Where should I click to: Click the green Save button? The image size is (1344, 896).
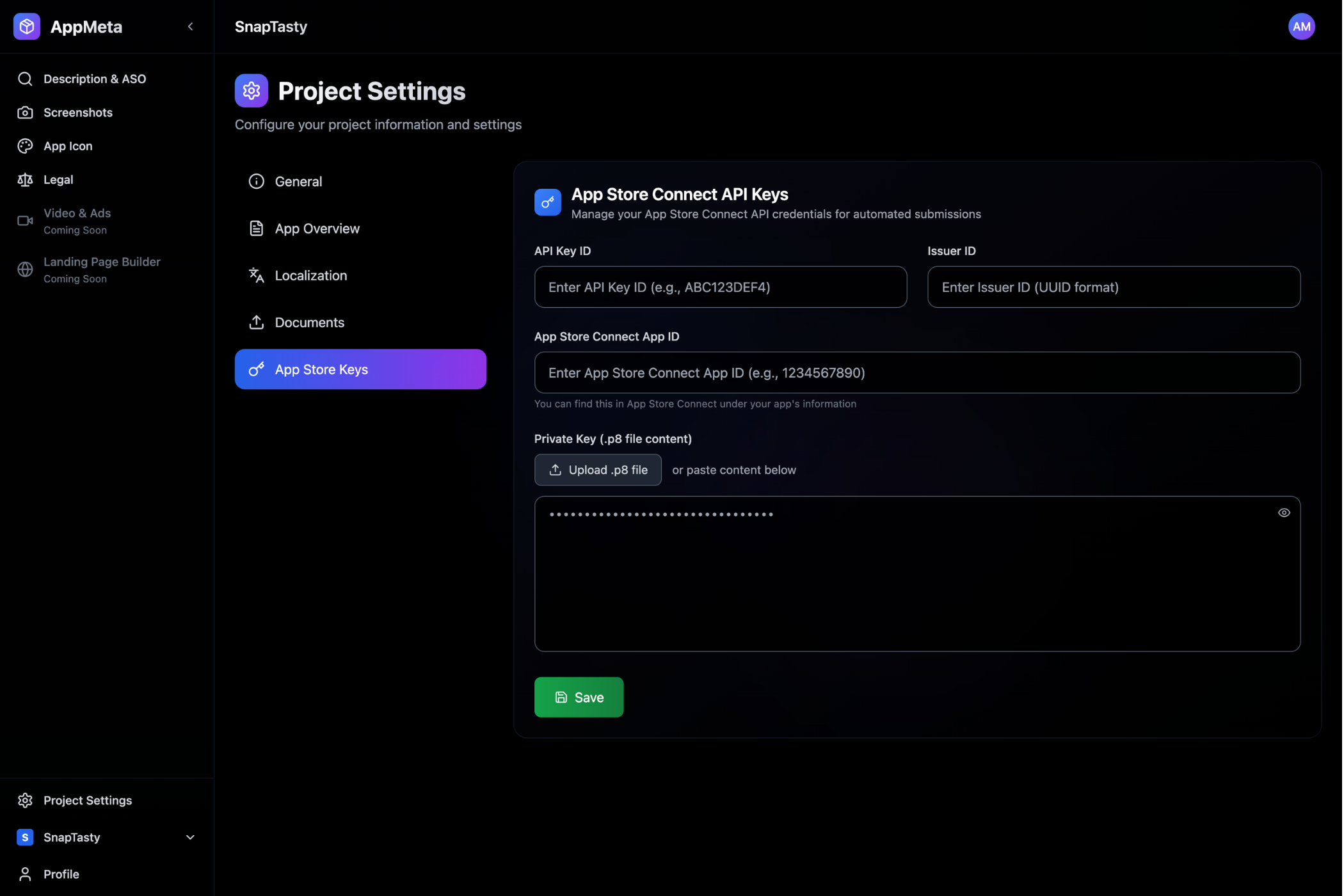[579, 698]
